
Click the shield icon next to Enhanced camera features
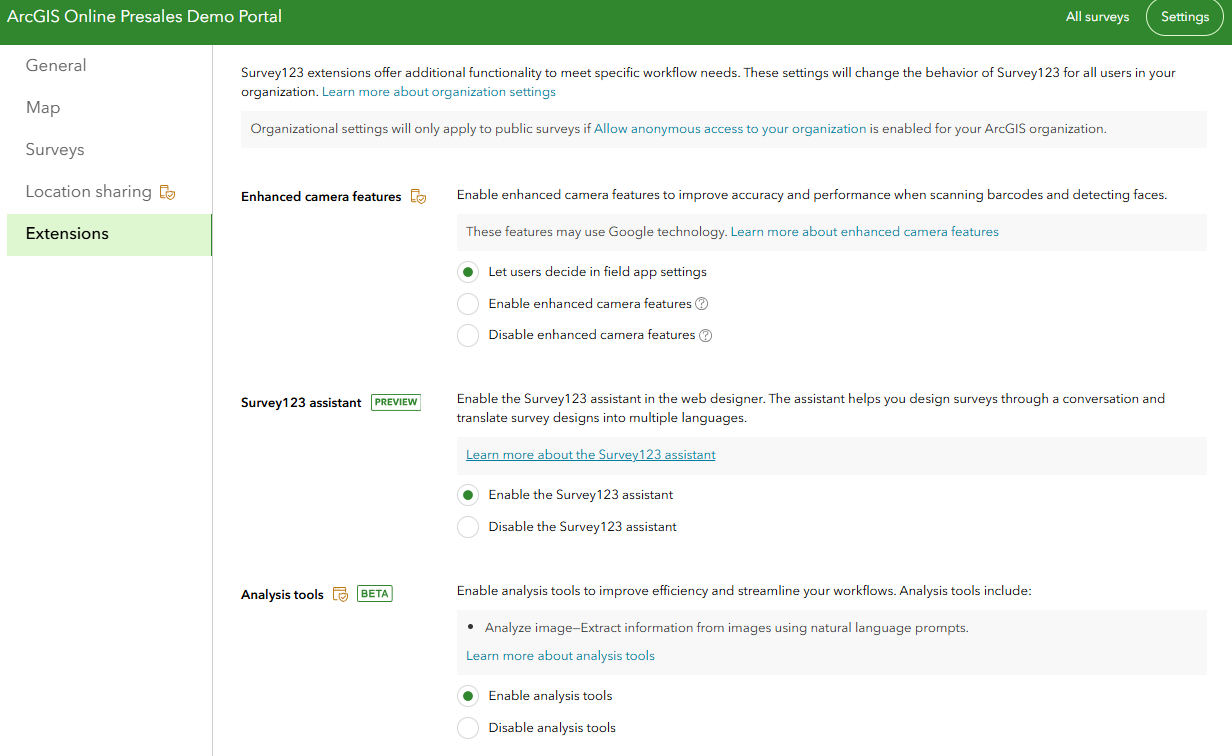(x=419, y=197)
